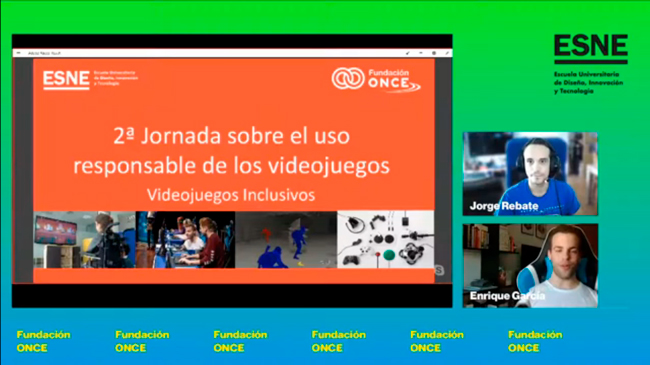Click the window title text in the presentation toolbar
The image size is (650, 365).
coord(44,53)
